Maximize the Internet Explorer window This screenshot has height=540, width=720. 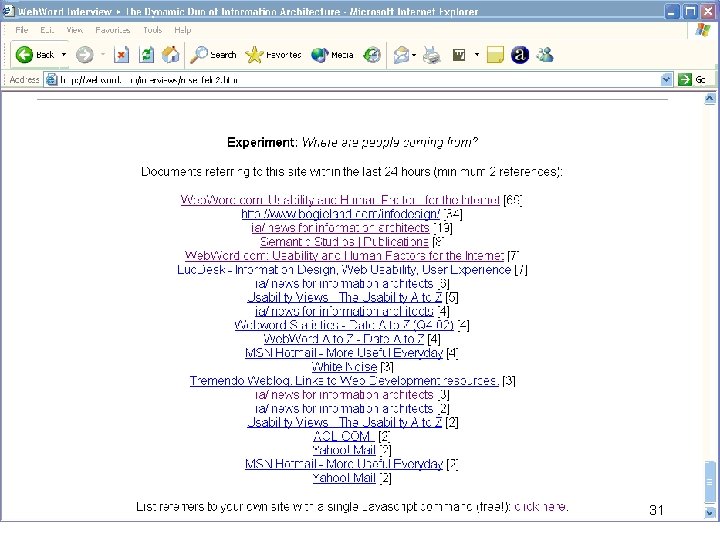690,11
